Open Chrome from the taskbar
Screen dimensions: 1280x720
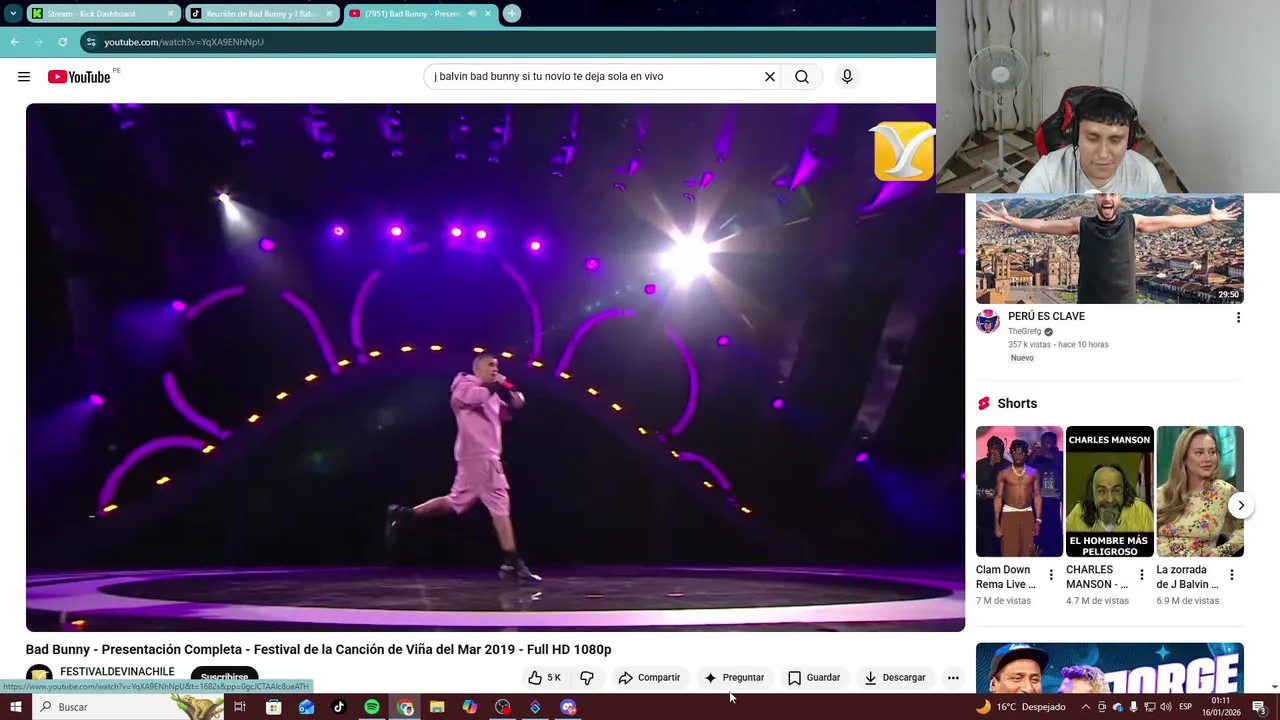click(x=405, y=707)
